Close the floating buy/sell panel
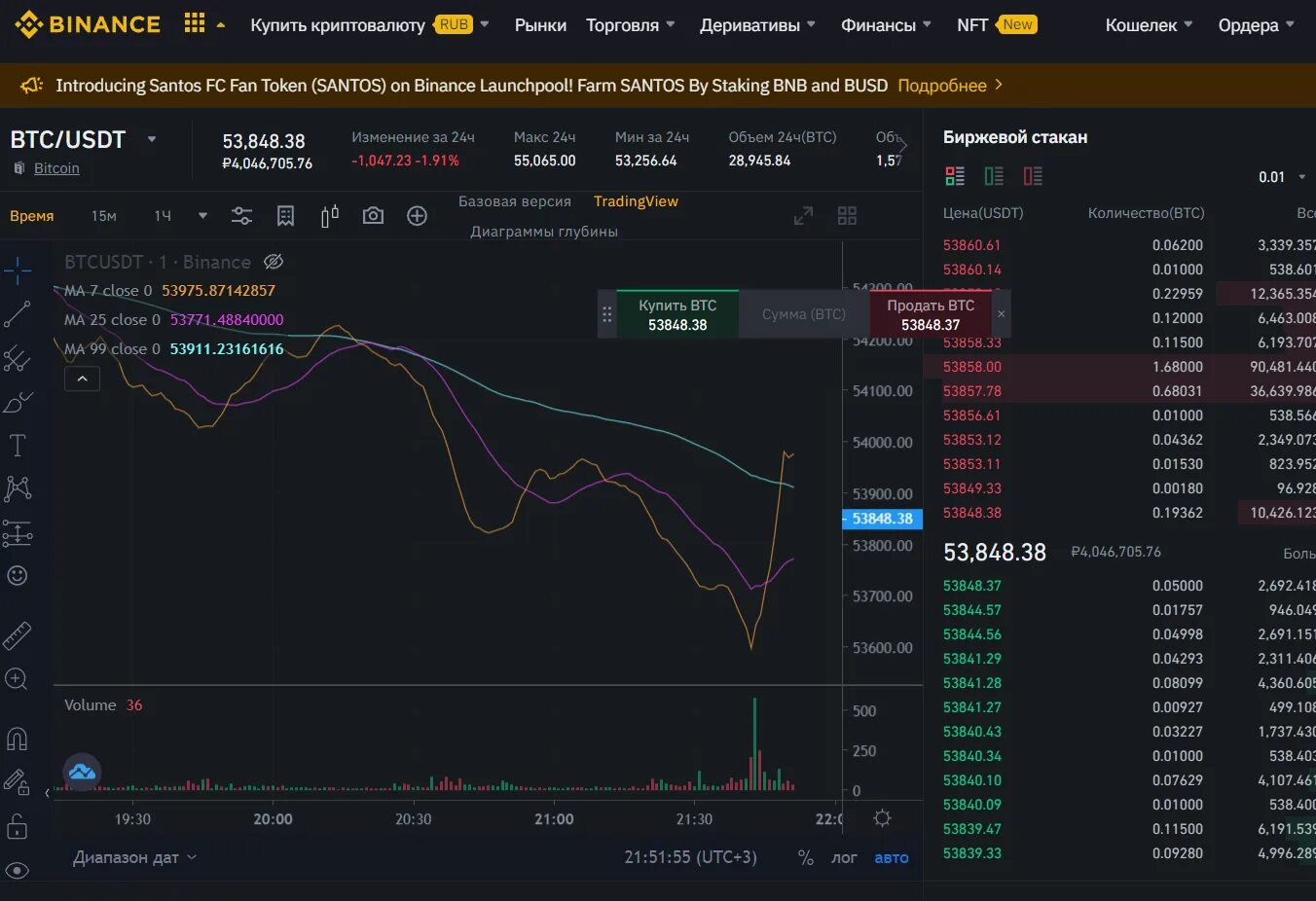 click(x=1001, y=314)
